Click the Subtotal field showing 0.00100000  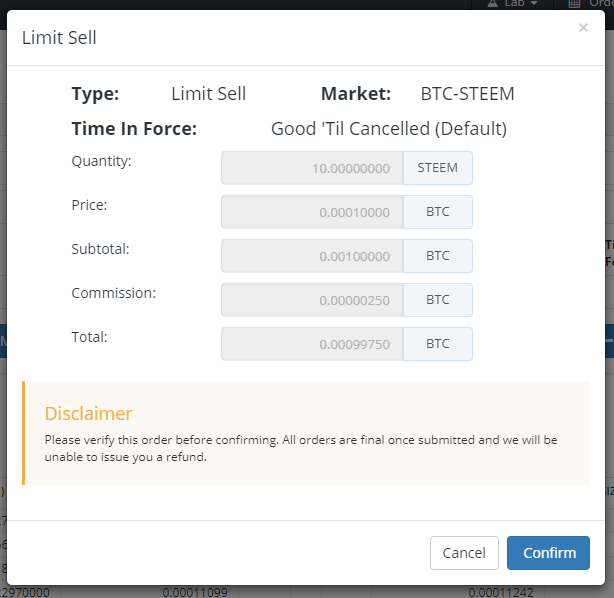[x=312, y=256]
